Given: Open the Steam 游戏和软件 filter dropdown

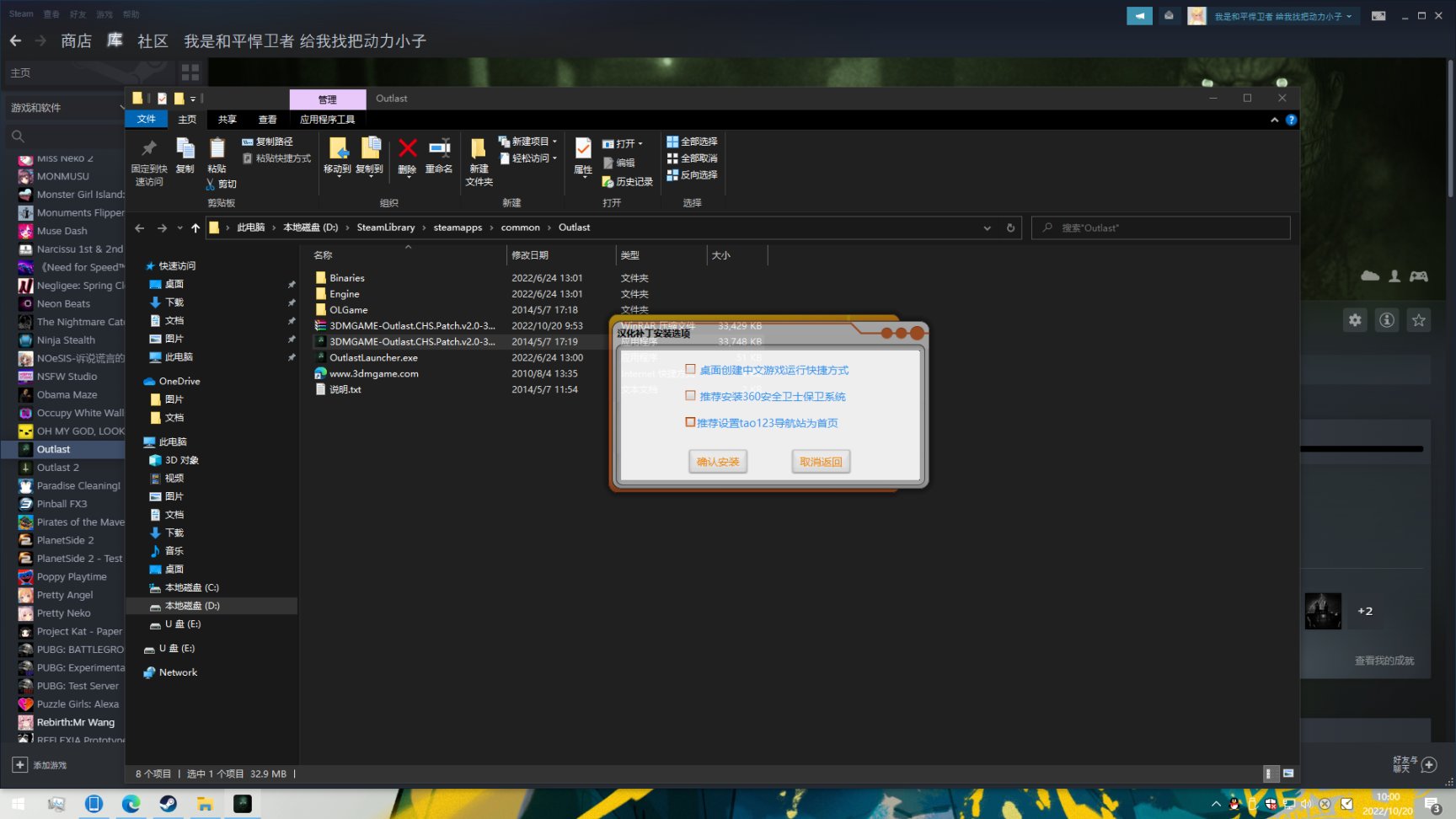Looking at the screenshot, I should pyautogui.click(x=66, y=108).
